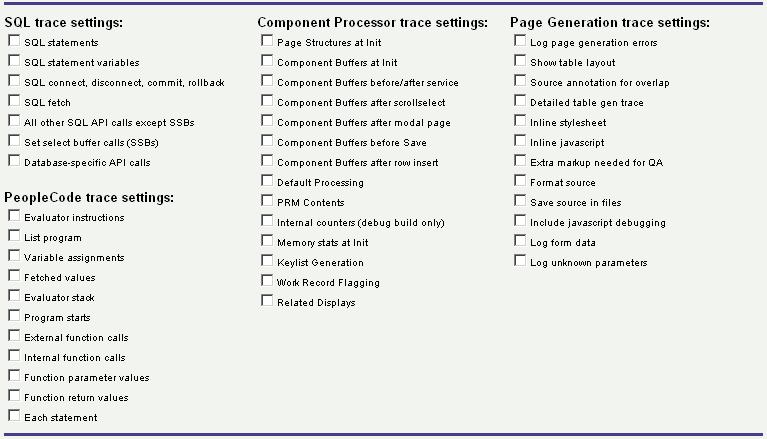Viewport: 767px width, 439px height.
Task: Enable External function calls tracing
Action: click(14, 336)
